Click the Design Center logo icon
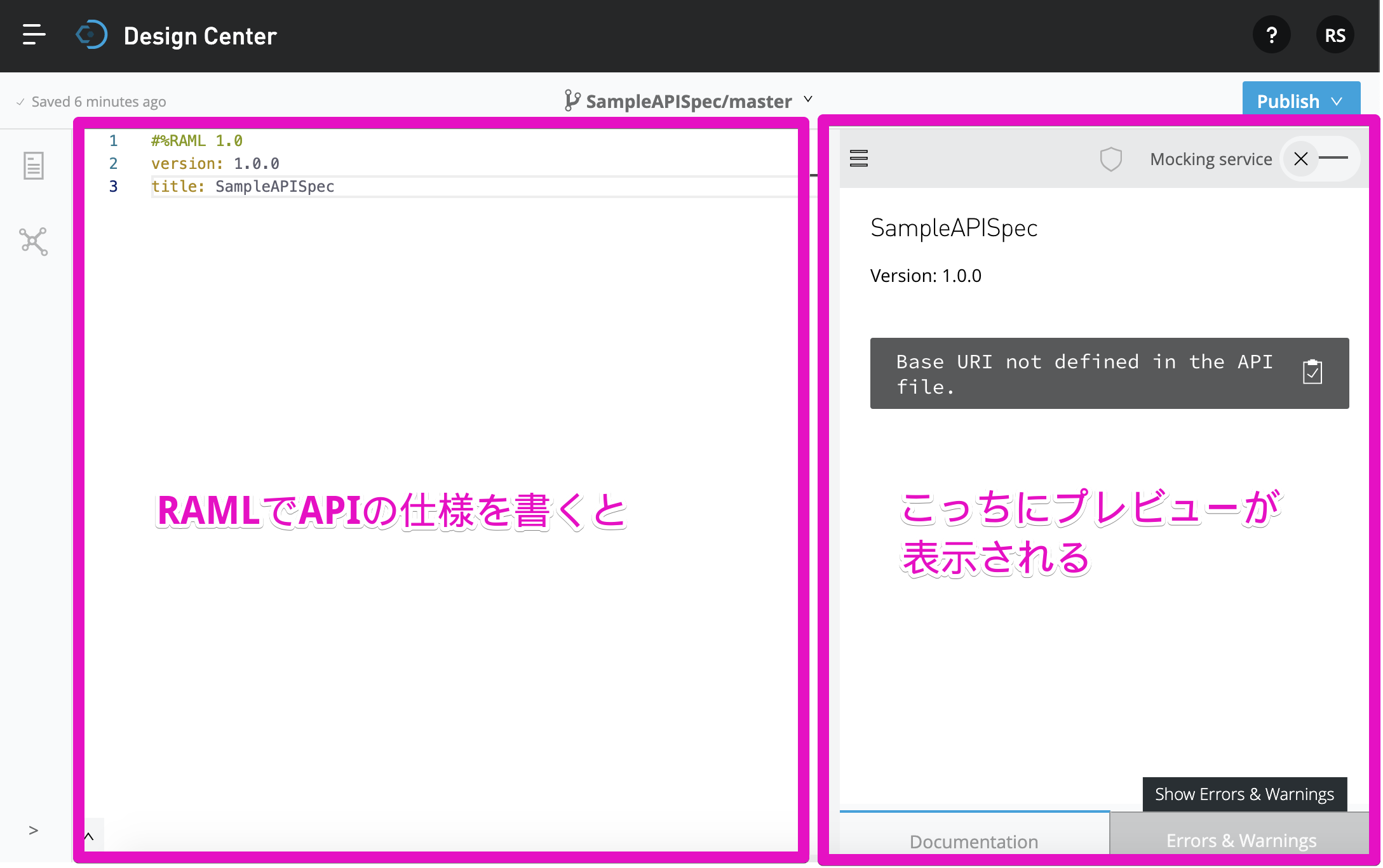Screen dimensions: 1383x868 [x=91, y=35]
